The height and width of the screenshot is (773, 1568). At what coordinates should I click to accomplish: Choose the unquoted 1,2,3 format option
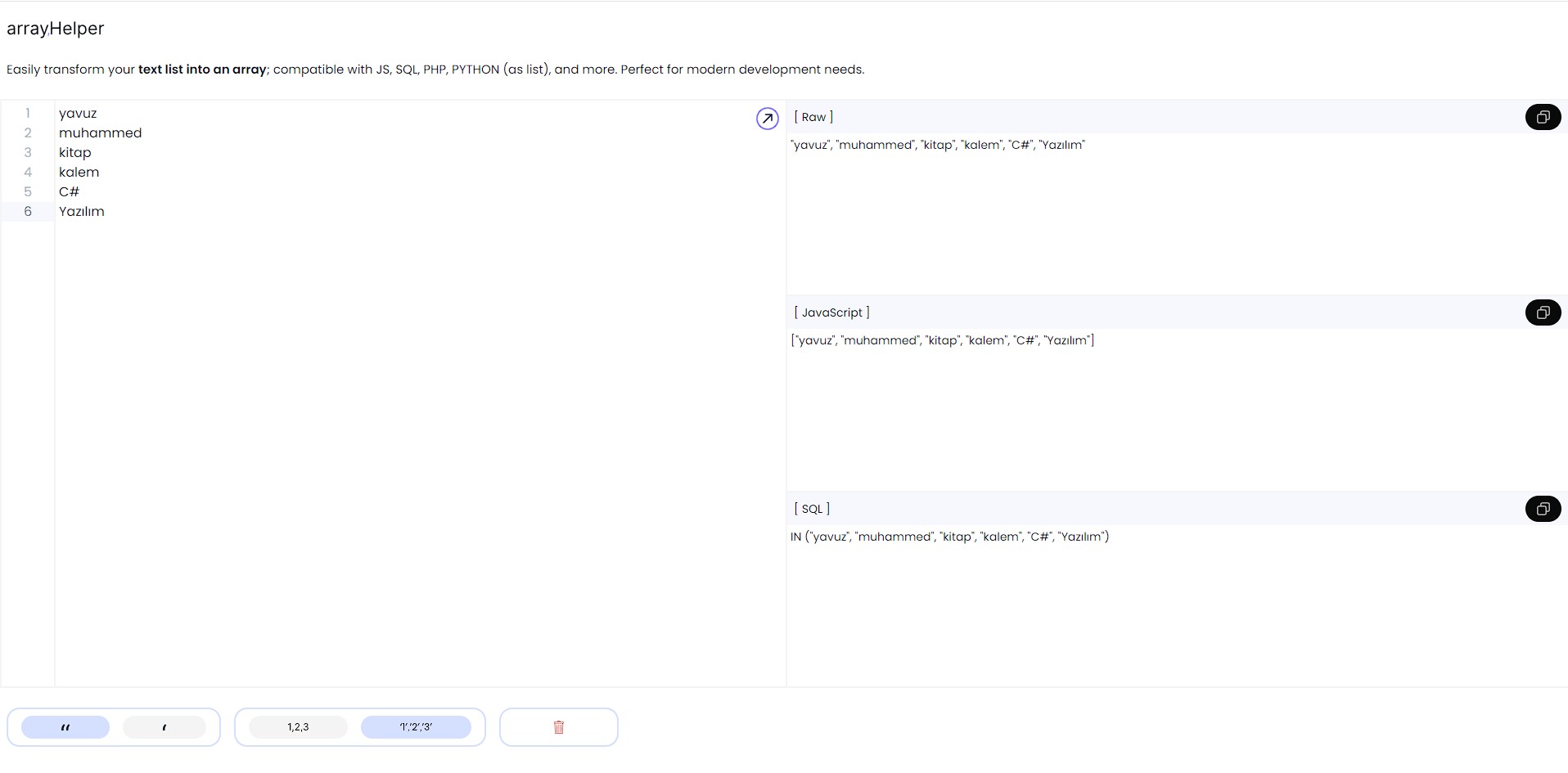click(x=298, y=727)
